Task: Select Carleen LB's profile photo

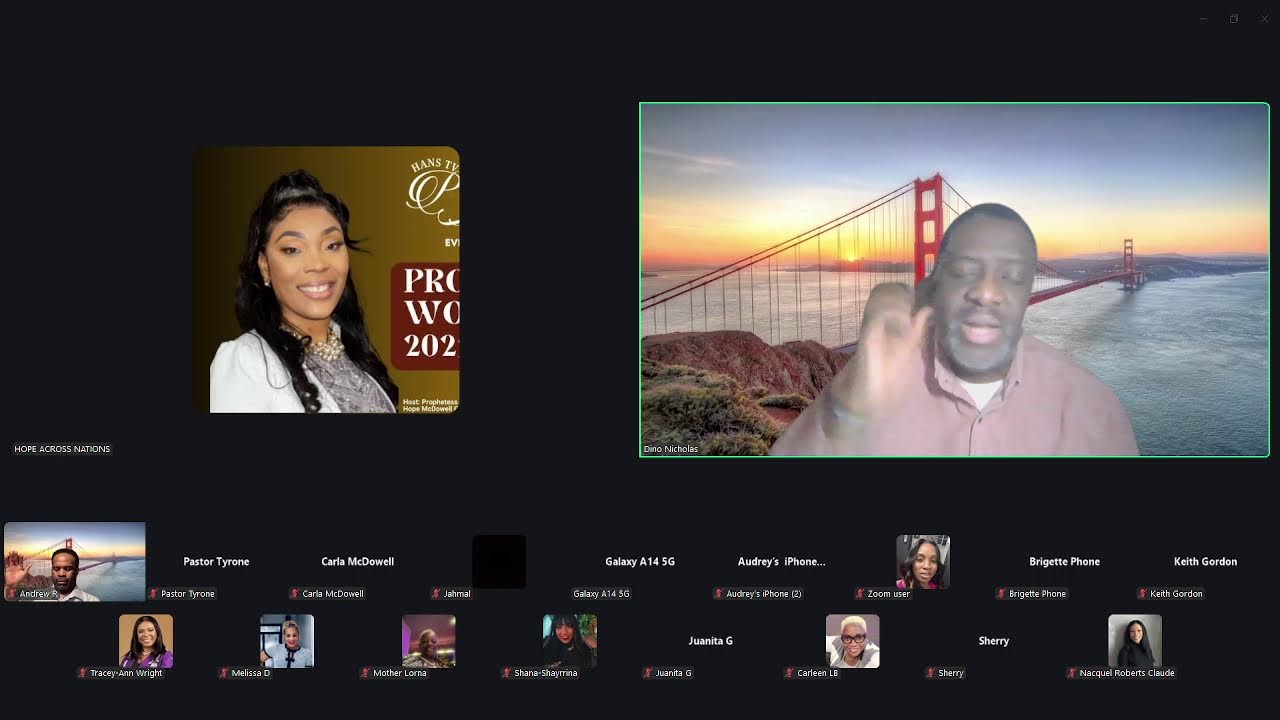Action: point(853,641)
